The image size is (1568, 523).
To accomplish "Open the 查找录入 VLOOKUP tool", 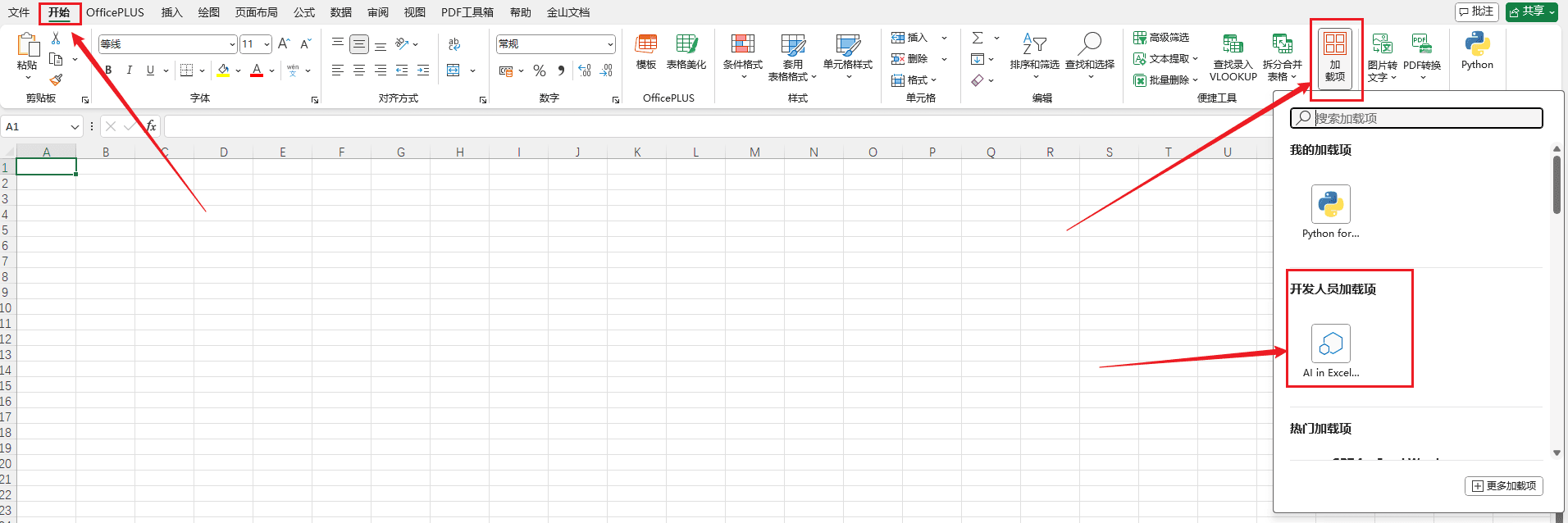I will (x=1233, y=57).
